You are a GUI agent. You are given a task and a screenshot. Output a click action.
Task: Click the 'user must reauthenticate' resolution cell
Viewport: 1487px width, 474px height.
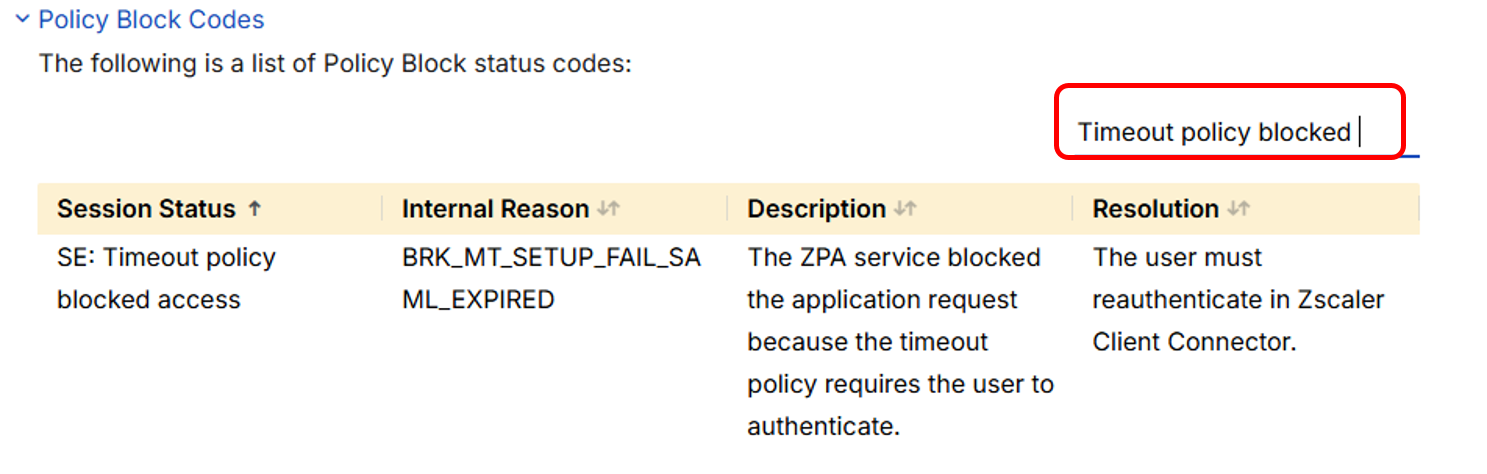coord(1238,299)
